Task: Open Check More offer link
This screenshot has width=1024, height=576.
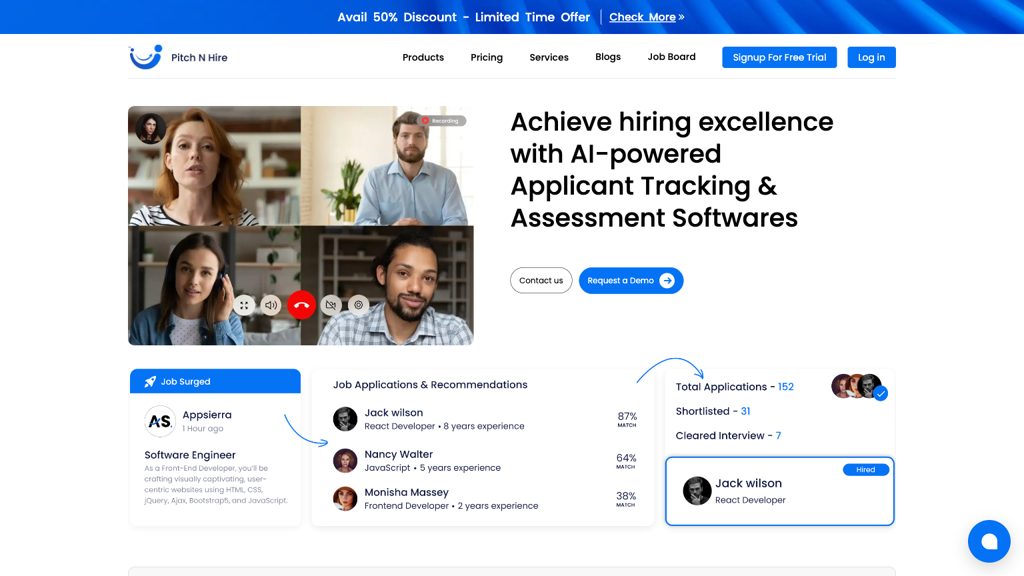Action: point(644,16)
